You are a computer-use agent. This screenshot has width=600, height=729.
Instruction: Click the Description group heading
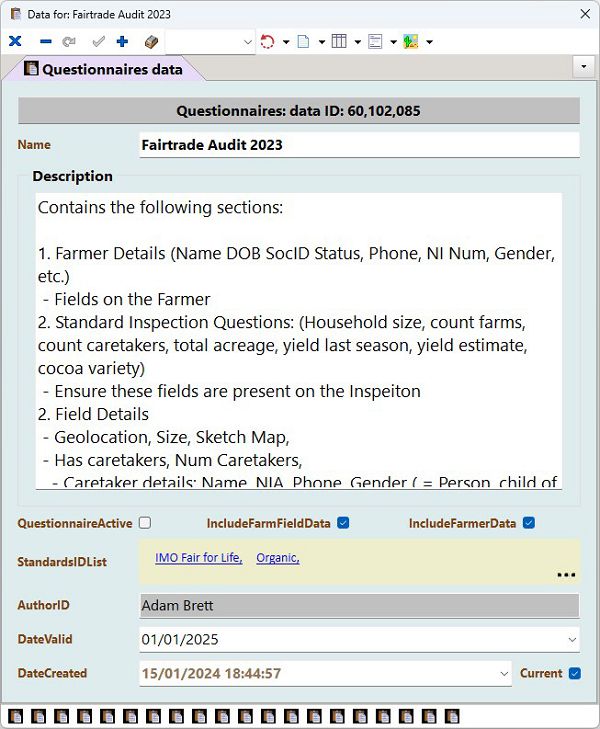73,176
